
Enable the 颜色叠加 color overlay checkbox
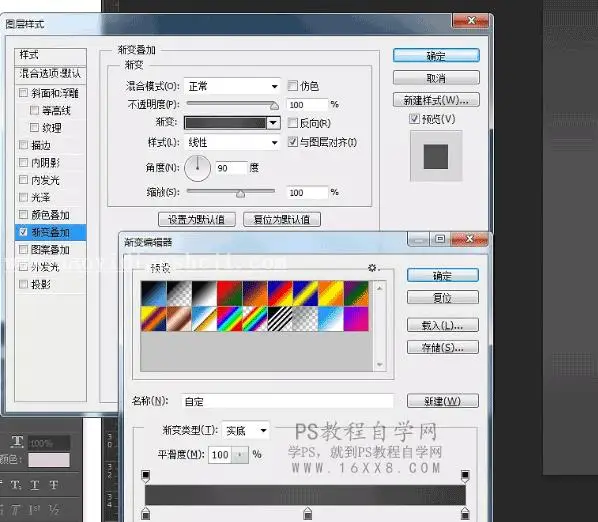tap(24, 215)
